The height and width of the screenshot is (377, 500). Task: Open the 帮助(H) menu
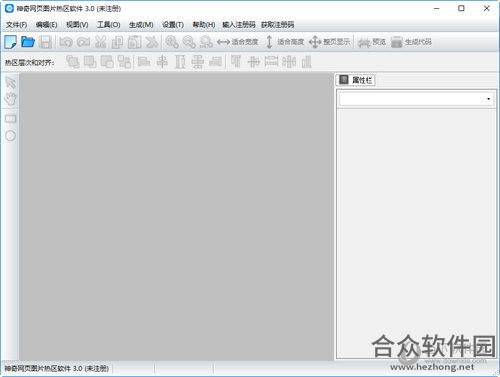204,25
